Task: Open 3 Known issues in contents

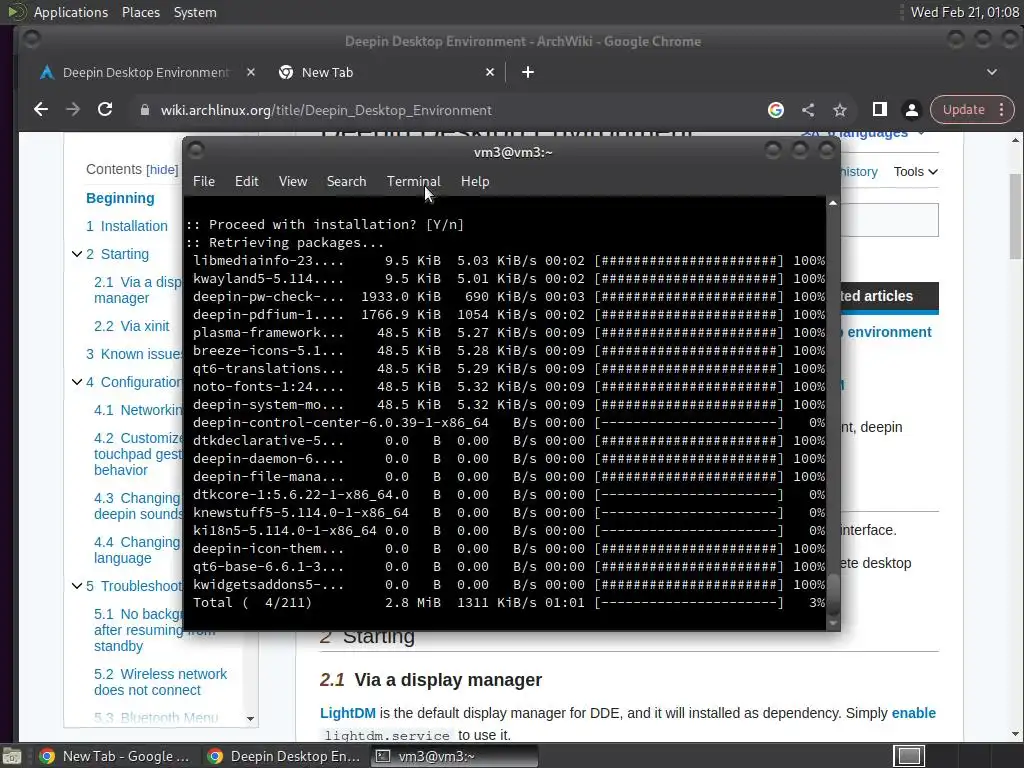Action: pyautogui.click(x=134, y=354)
